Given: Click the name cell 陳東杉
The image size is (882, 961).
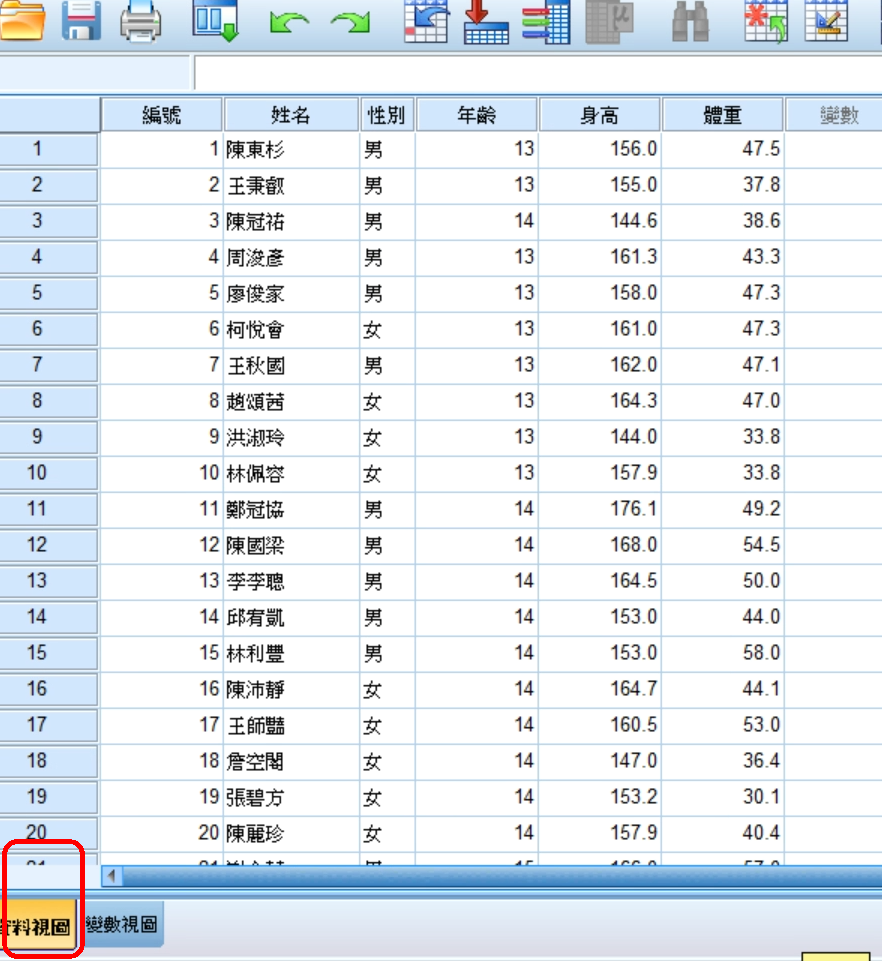Looking at the screenshot, I should coord(290,149).
